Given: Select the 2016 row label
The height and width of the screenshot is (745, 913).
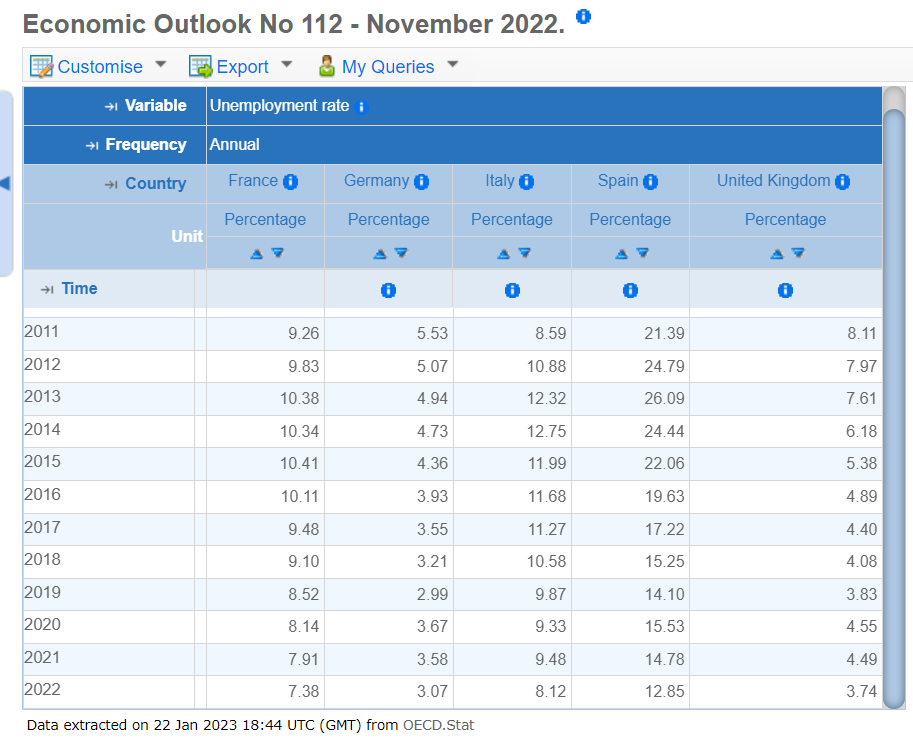Looking at the screenshot, I should tap(42, 495).
